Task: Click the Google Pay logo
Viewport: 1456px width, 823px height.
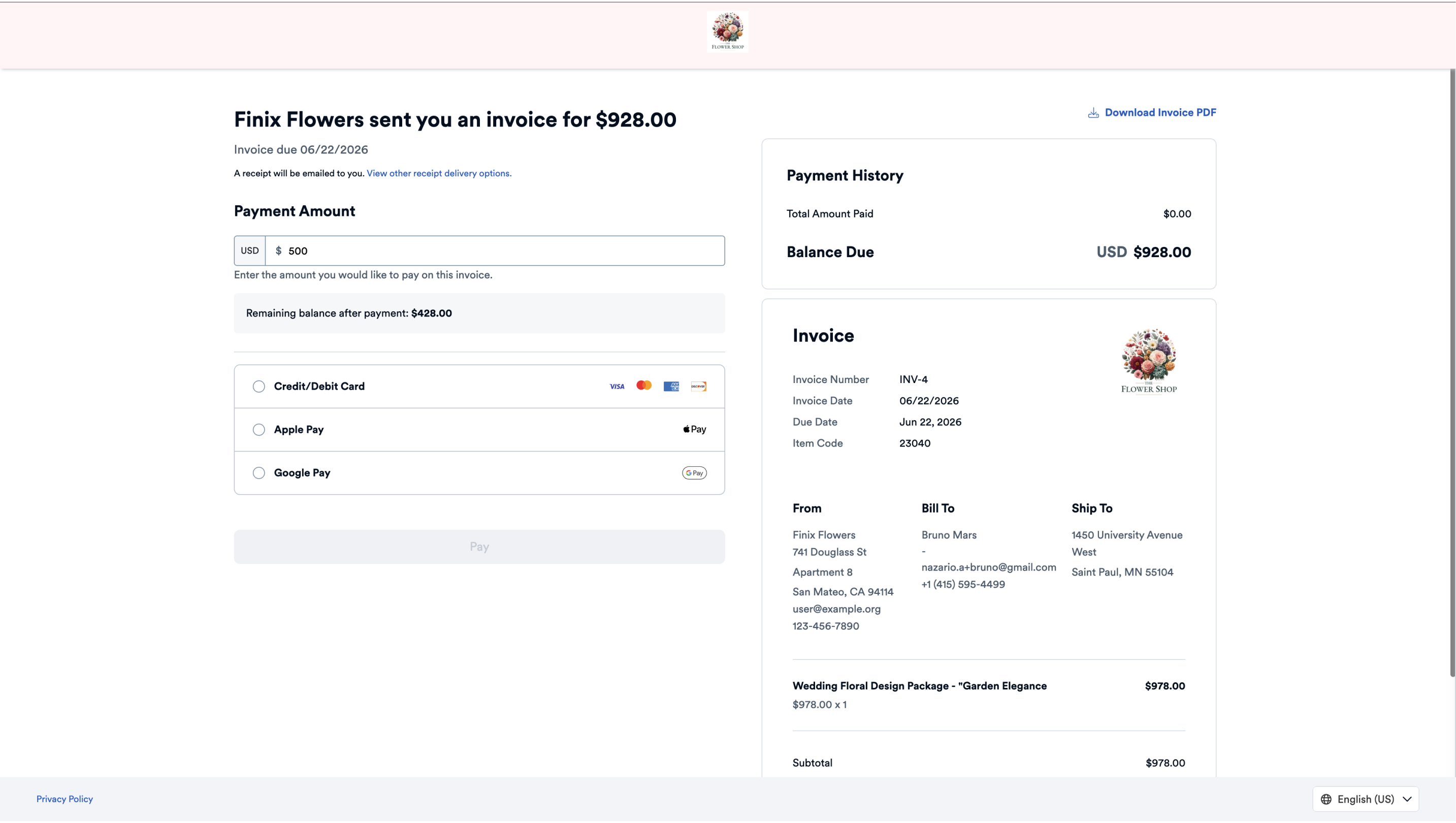Action: pyautogui.click(x=694, y=473)
